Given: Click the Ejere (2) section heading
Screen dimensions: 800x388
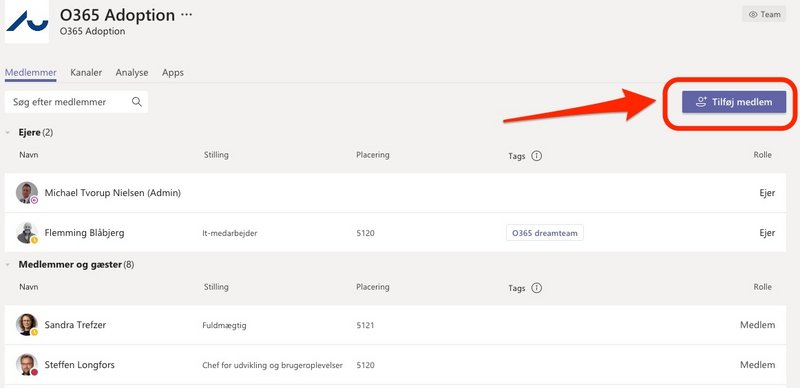Looking at the screenshot, I should point(36,133).
